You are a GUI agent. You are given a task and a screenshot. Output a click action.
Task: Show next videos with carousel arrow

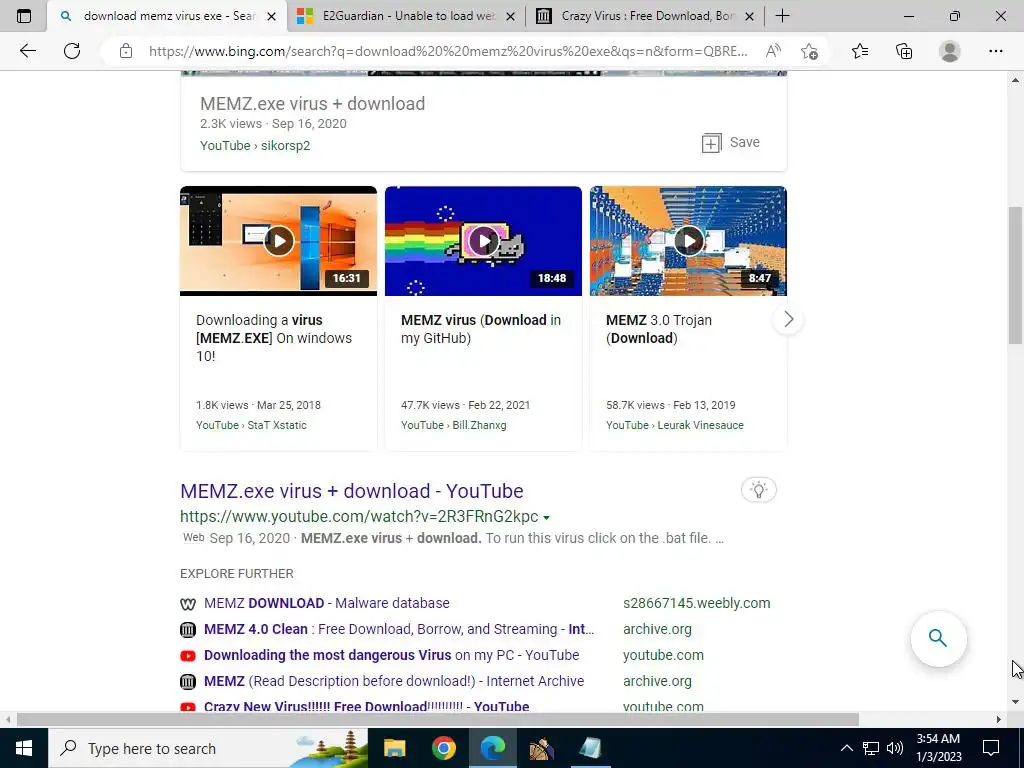(x=788, y=319)
